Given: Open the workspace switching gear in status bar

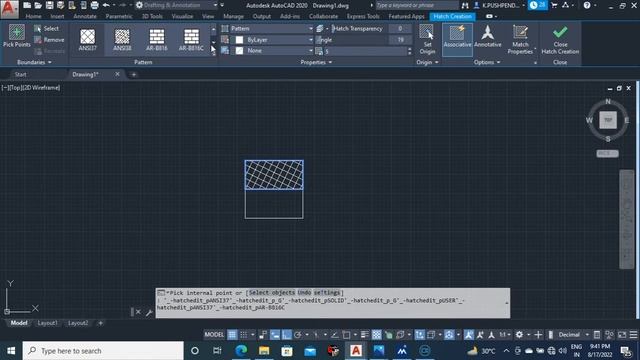Looking at the screenshot, I should [519, 335].
